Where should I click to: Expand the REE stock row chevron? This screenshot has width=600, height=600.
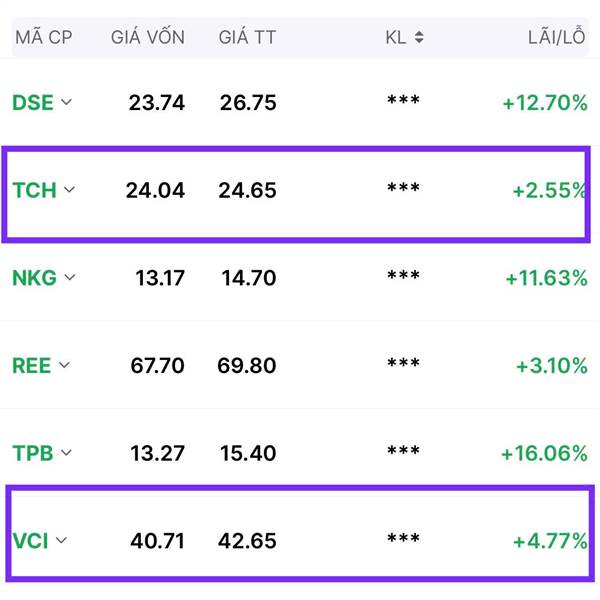[64, 365]
